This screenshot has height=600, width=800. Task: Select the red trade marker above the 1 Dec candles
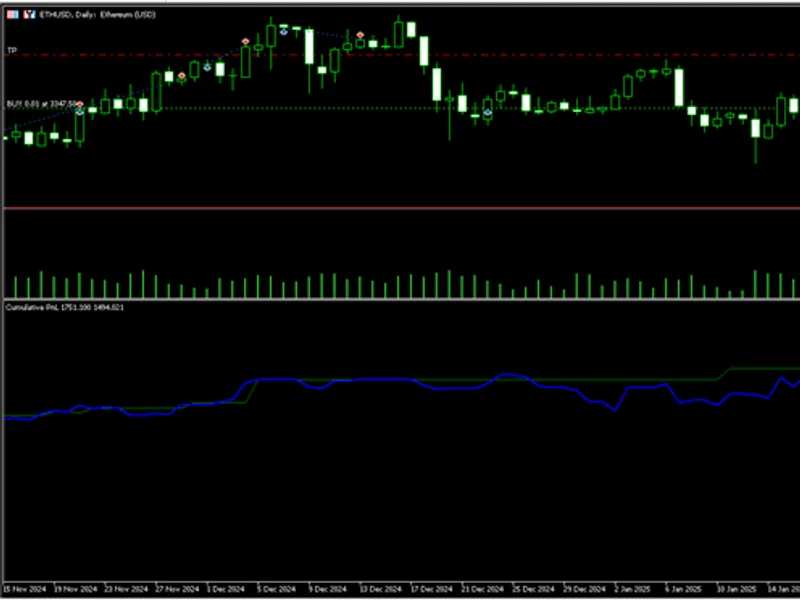[x=245, y=41]
